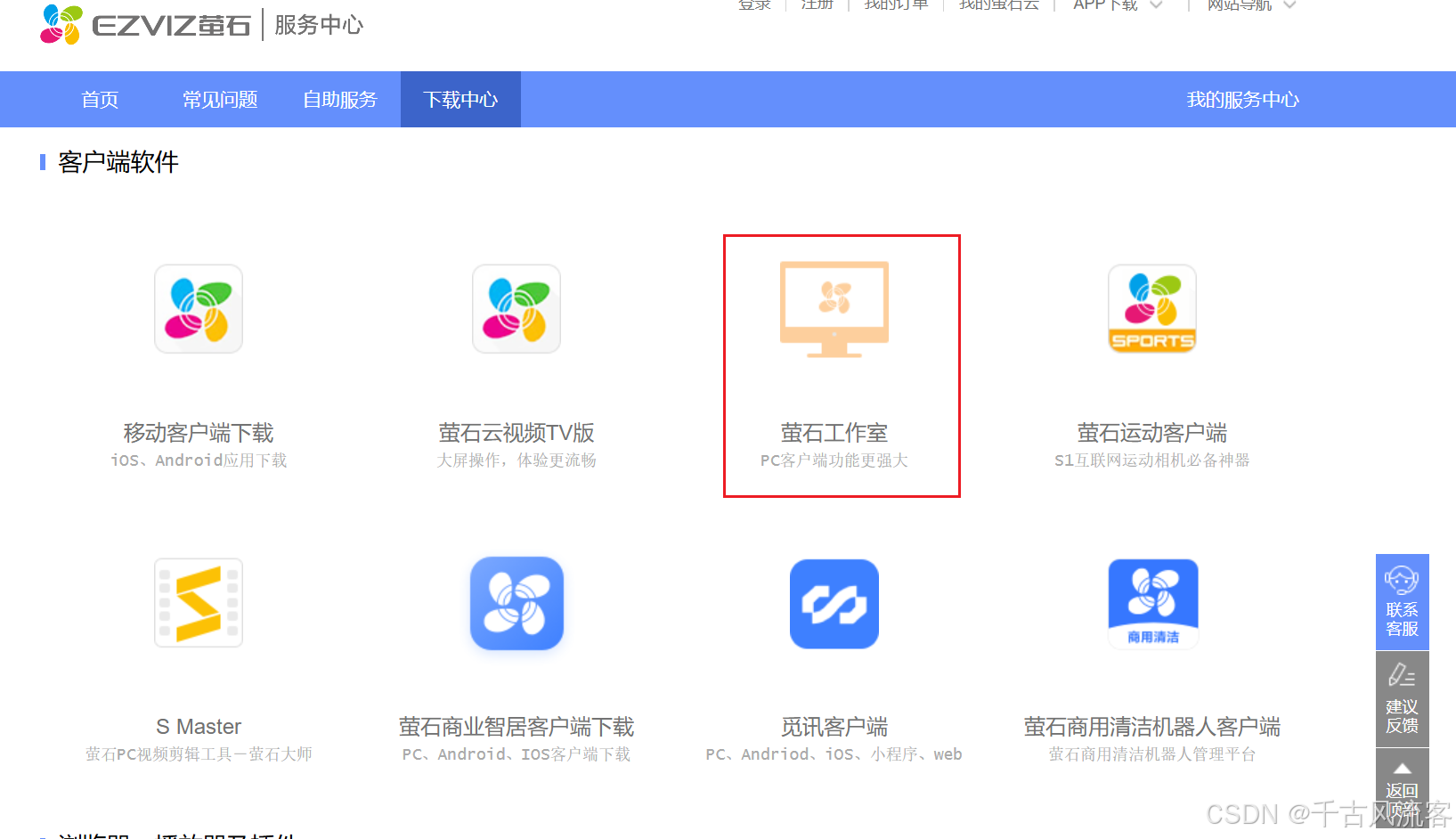1456x839 pixels.
Task: Open the 移动客户端下载 app icon
Action: point(199,309)
